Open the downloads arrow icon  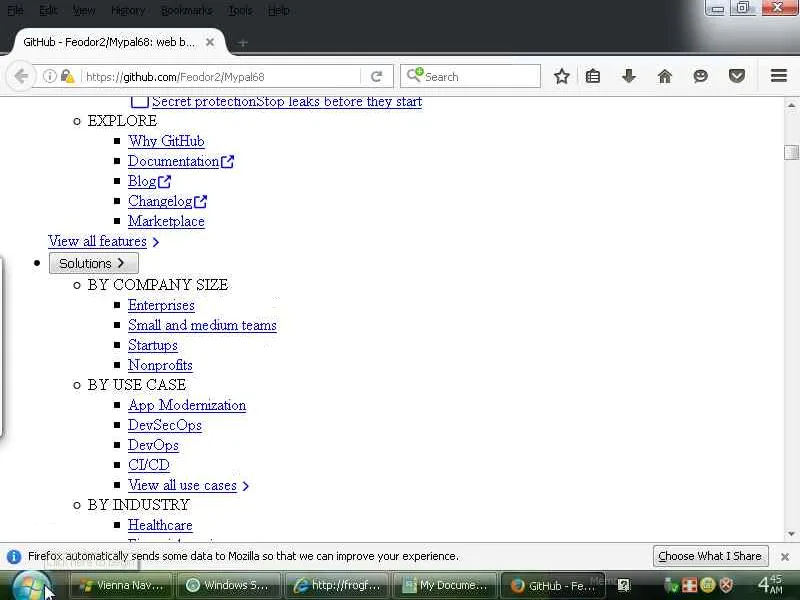[x=629, y=77]
